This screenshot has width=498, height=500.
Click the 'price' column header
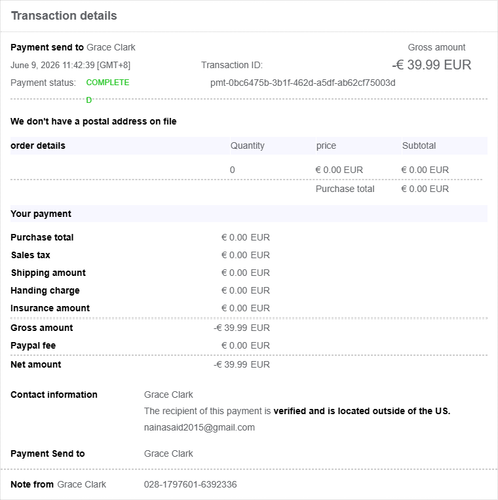click(x=326, y=146)
